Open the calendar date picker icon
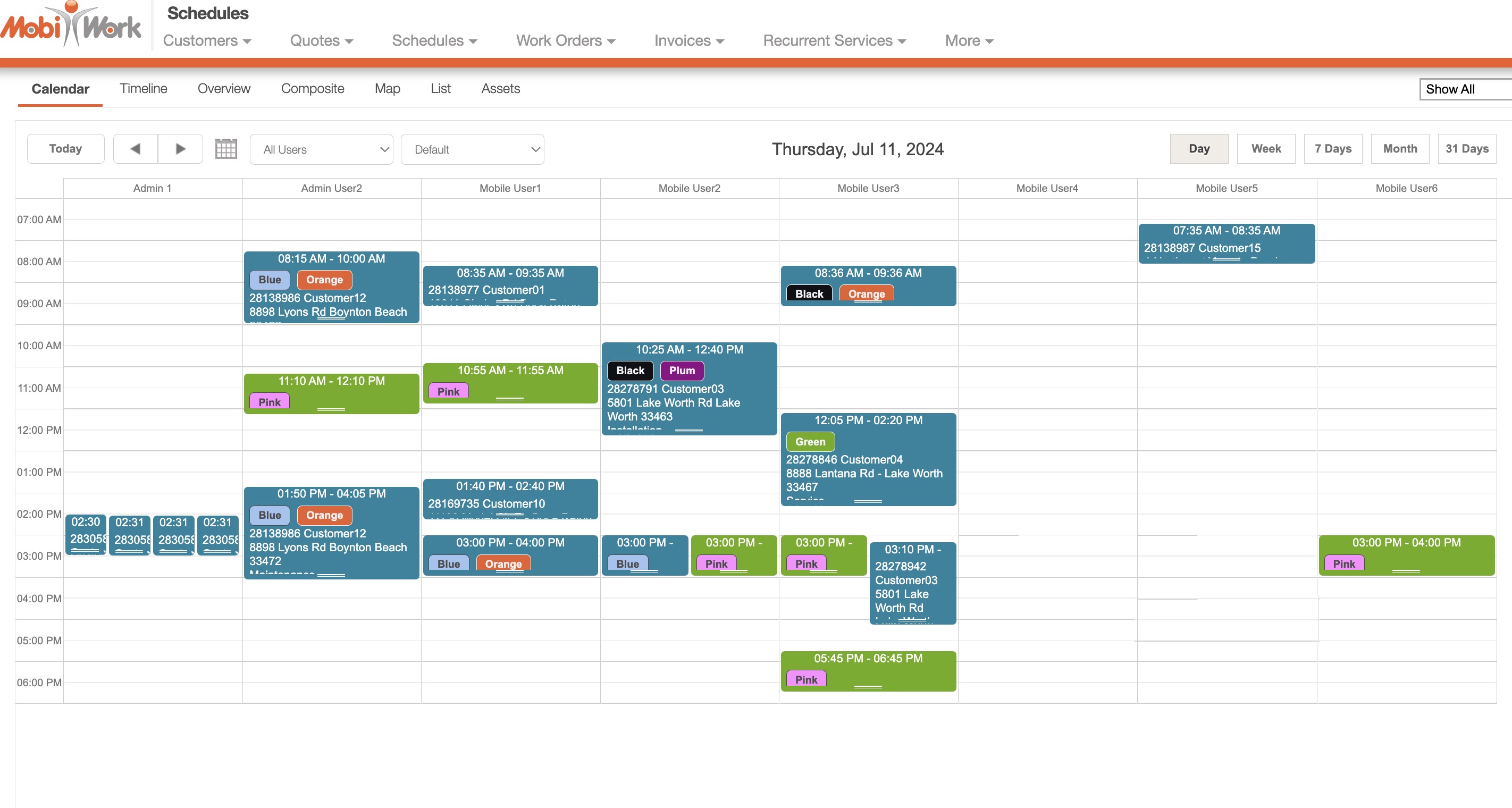 (x=226, y=149)
